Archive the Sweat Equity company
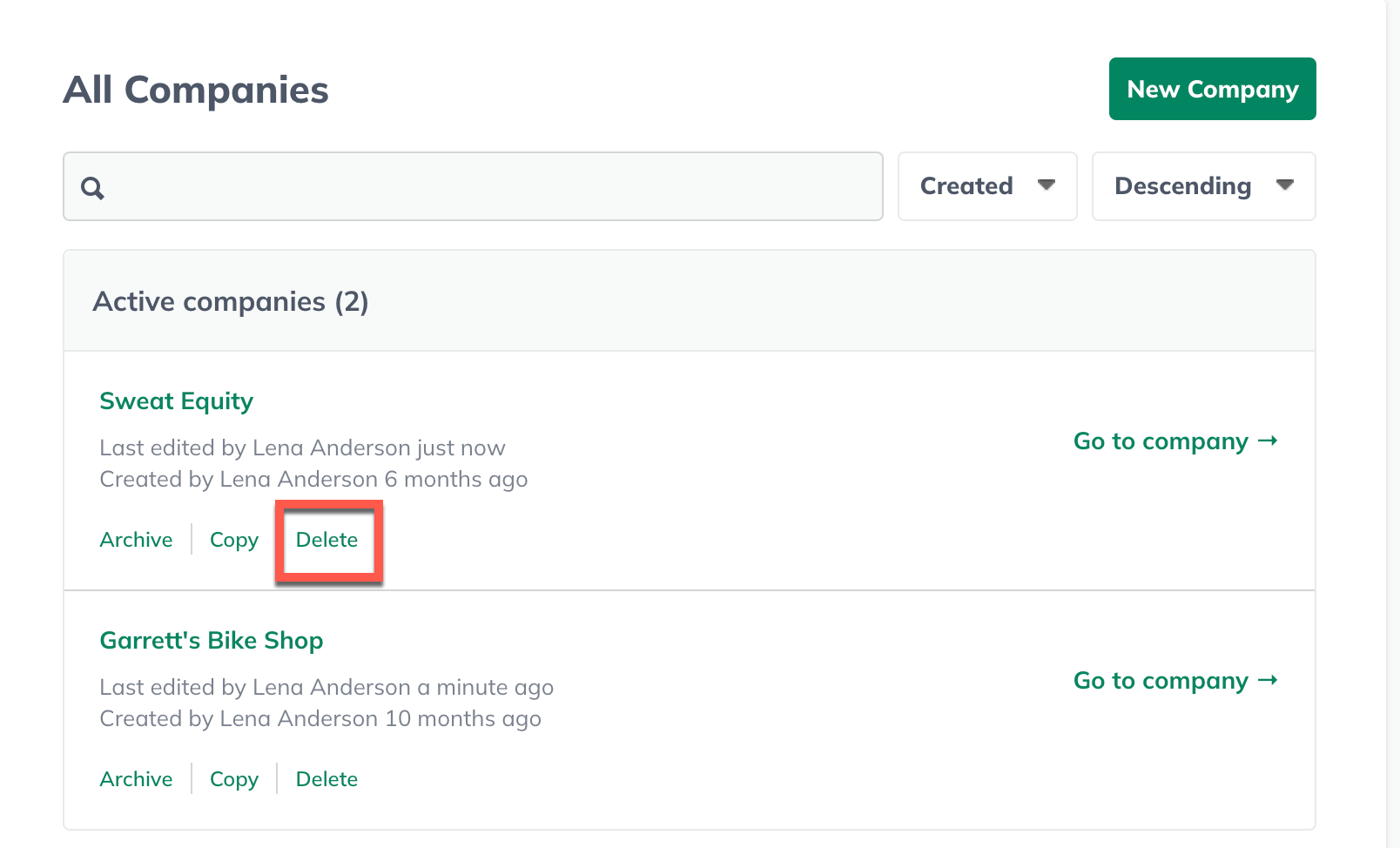The width and height of the screenshot is (1400, 848). 136,540
